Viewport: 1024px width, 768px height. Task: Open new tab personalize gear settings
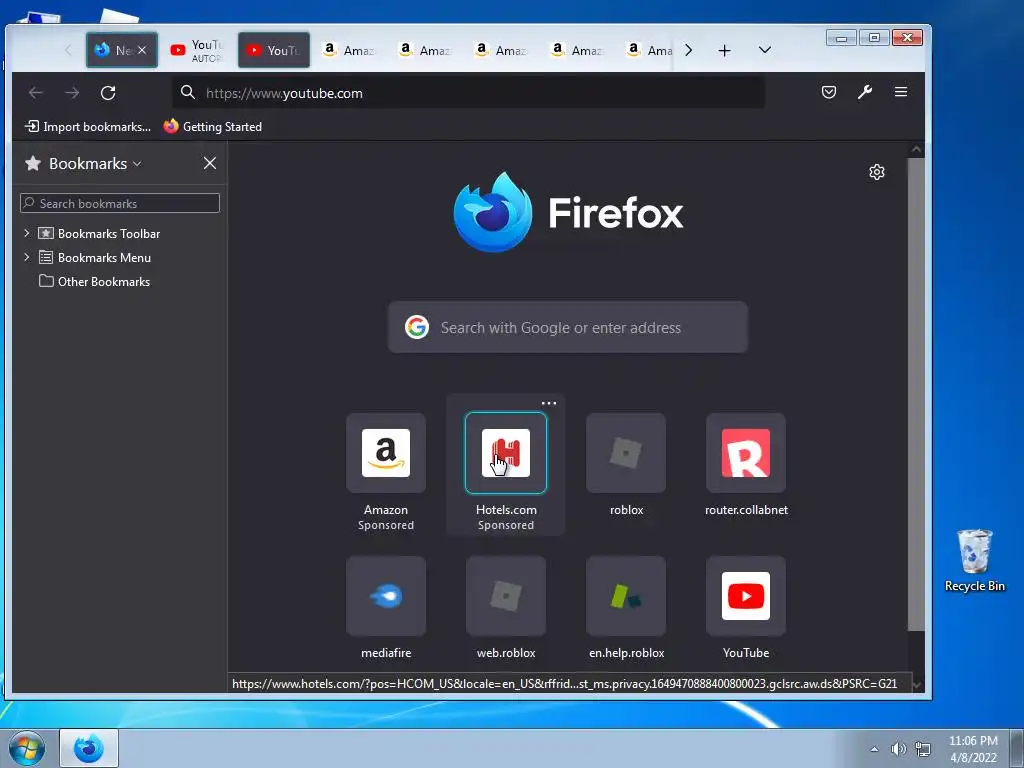click(876, 172)
